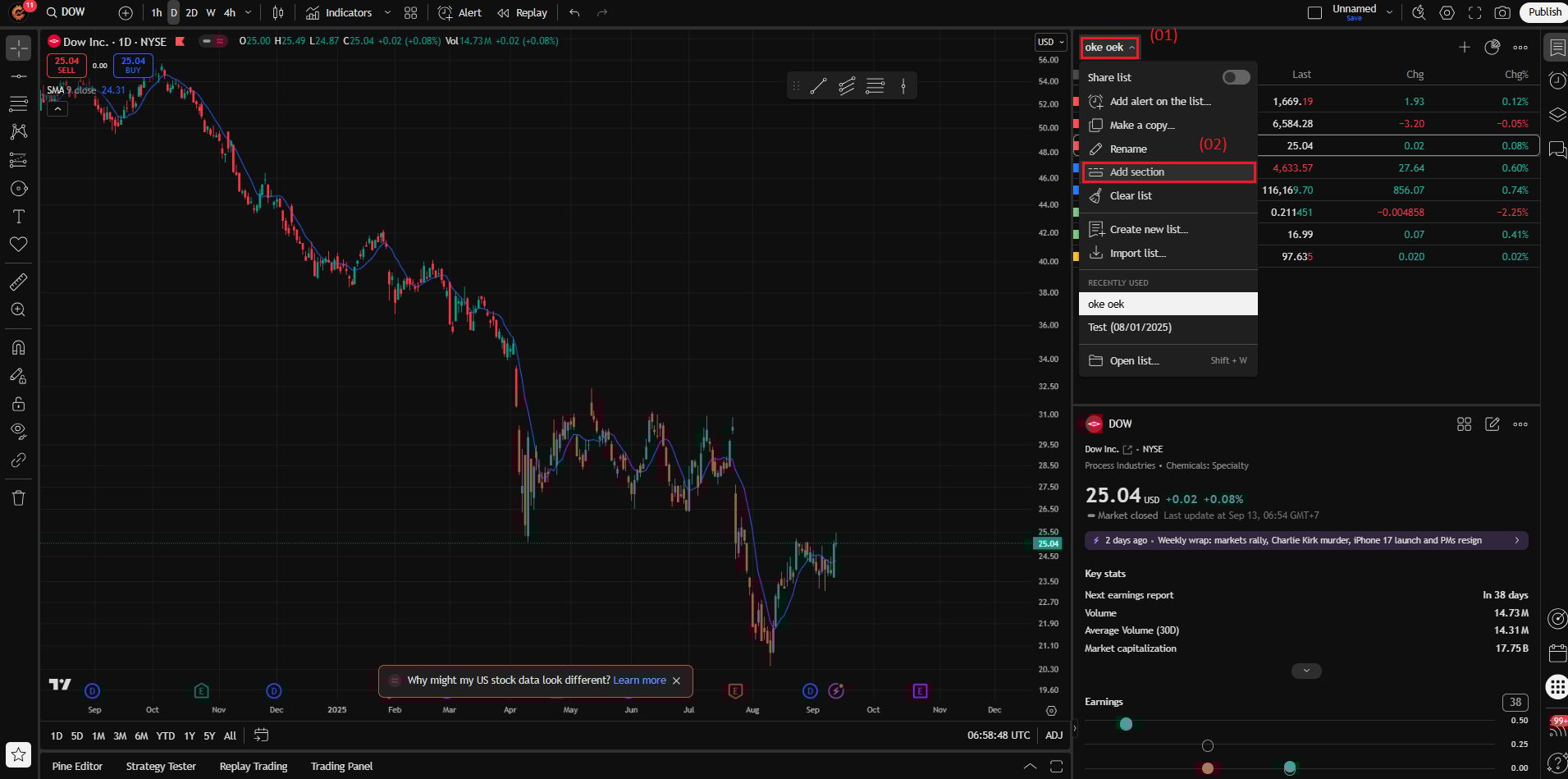Open the Indicators dialog
Viewport: 1568px width, 779px height.
point(339,12)
